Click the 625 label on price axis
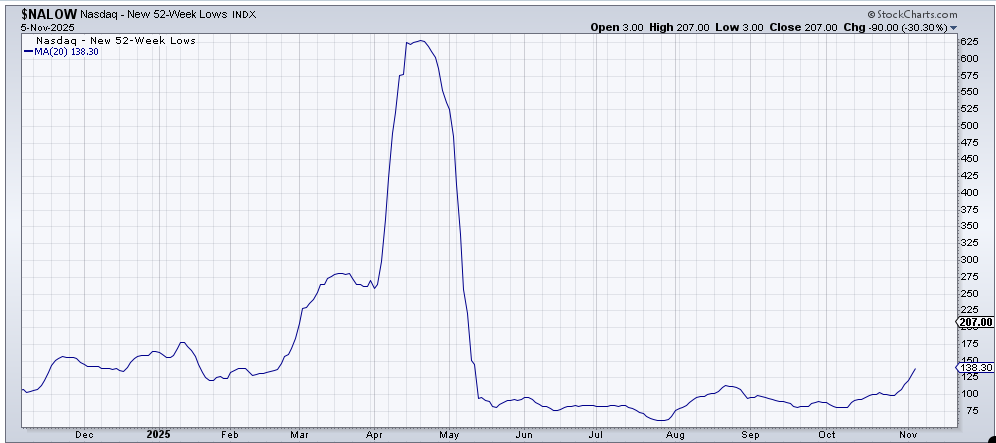Screen dimensions: 996x443 [x=969, y=43]
